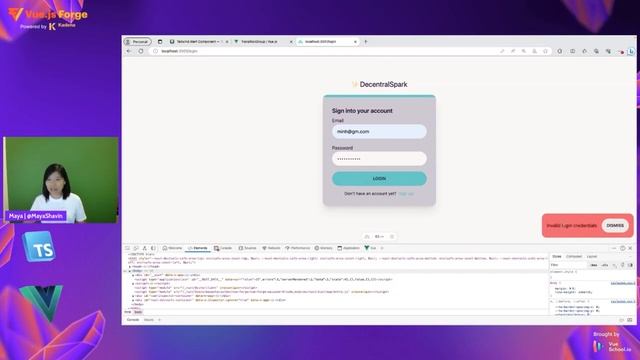Open the Performance tab in DevTools

click(x=298, y=248)
